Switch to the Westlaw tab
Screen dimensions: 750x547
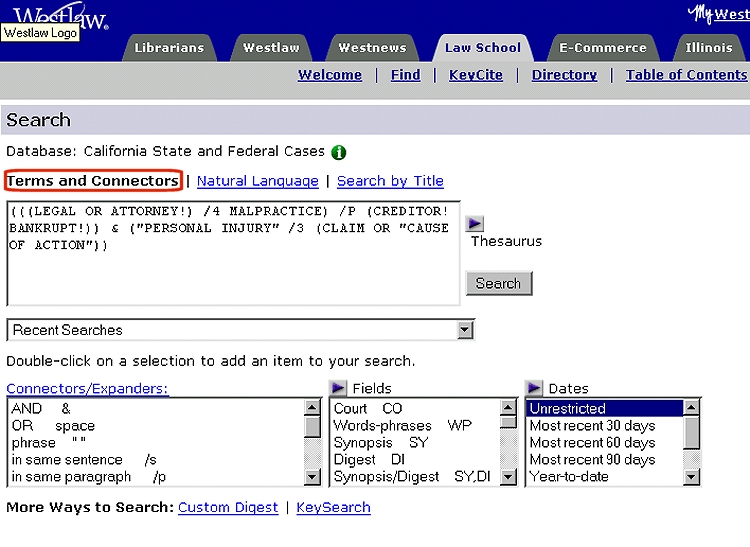tap(271, 48)
